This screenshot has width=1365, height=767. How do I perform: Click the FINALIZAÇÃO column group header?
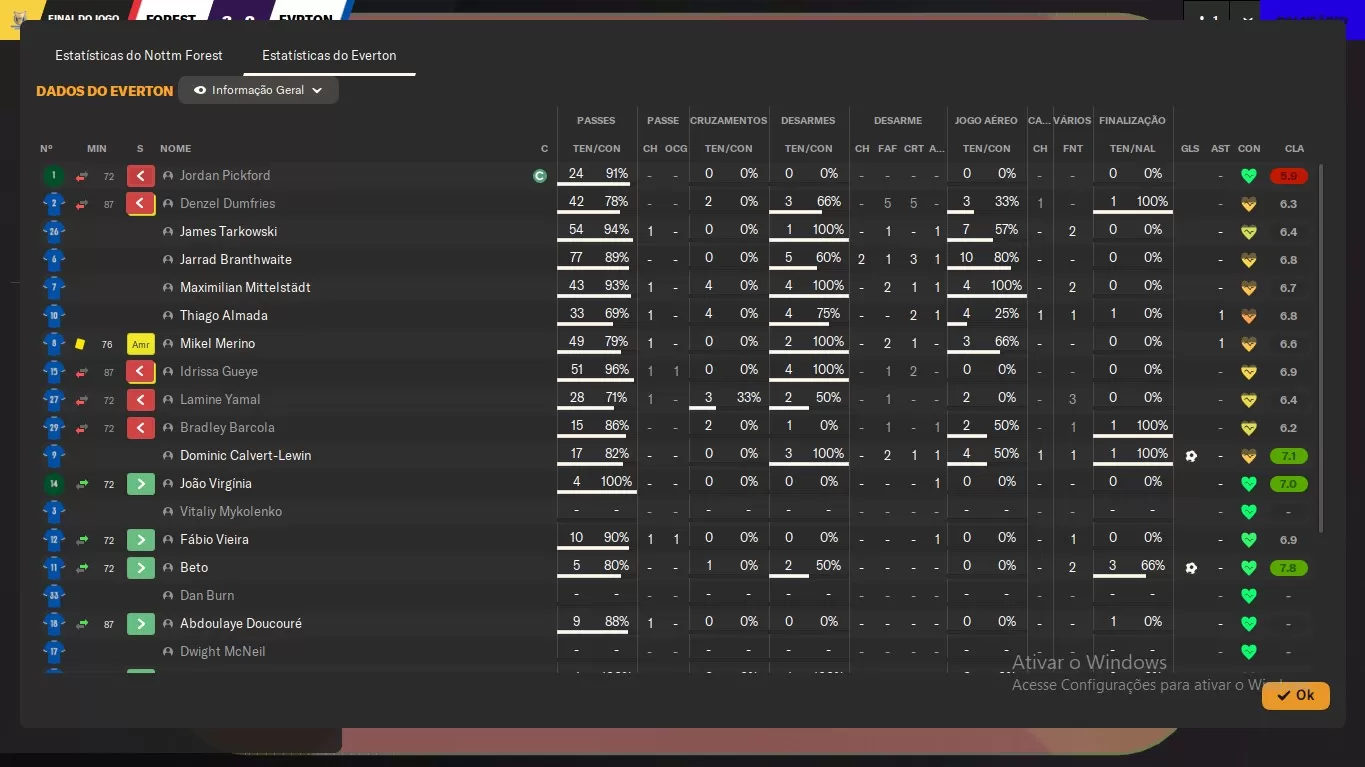[1132, 121]
